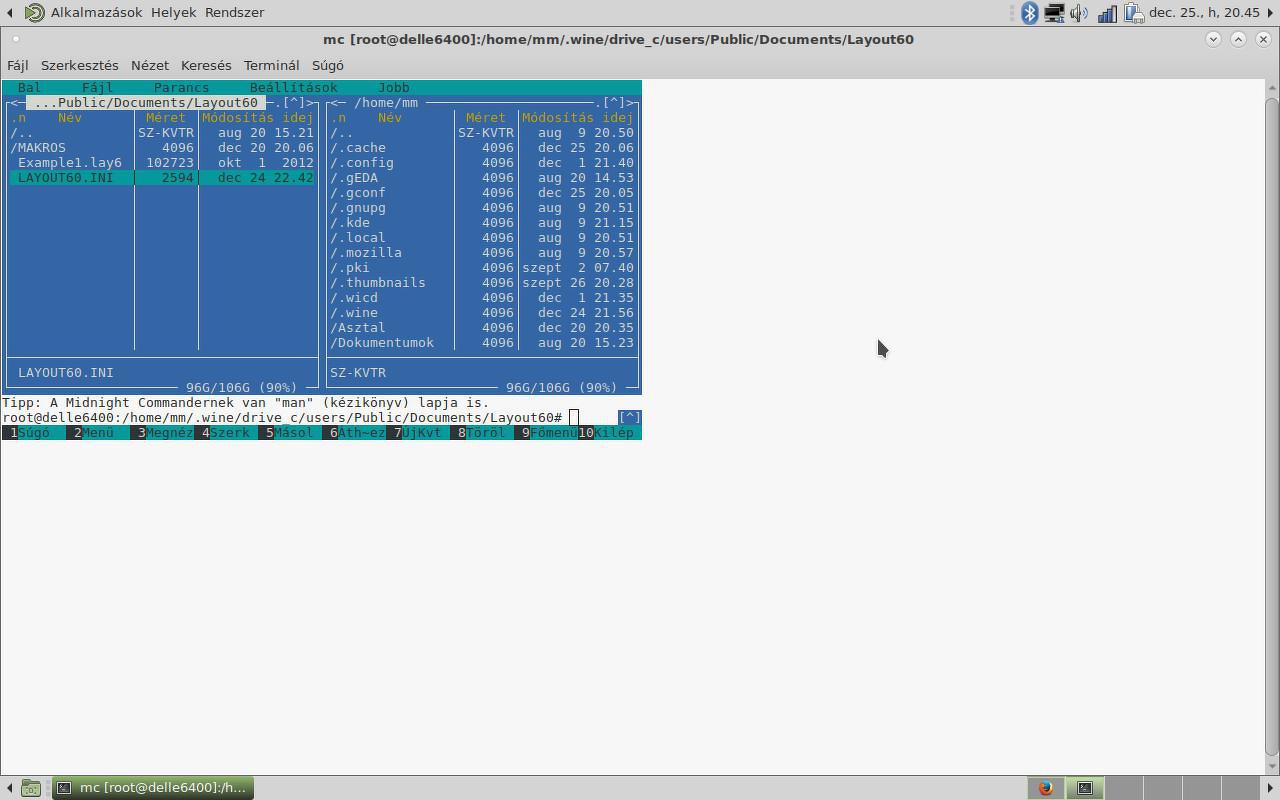
Task: Select /Dokumentumok directory in right panel
Action: click(x=482, y=342)
